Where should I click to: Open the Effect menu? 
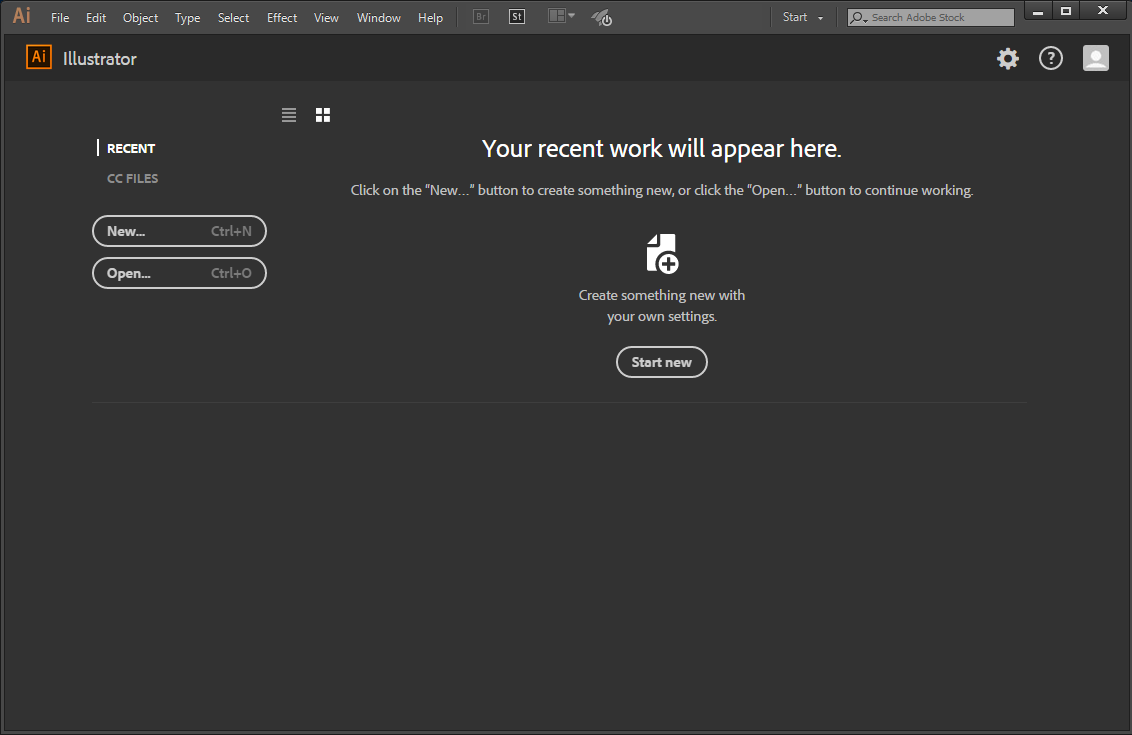[282, 17]
